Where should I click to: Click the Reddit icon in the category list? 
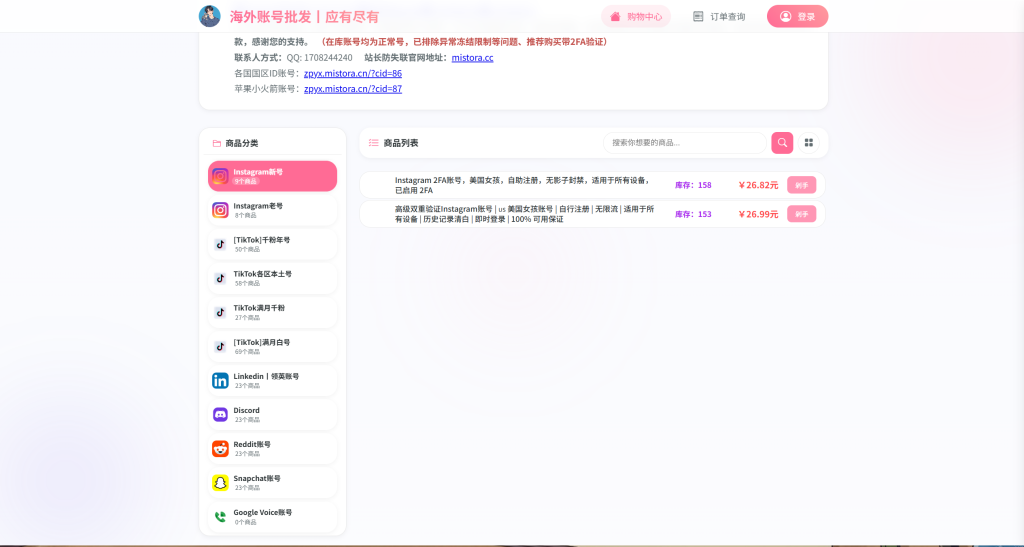point(220,448)
